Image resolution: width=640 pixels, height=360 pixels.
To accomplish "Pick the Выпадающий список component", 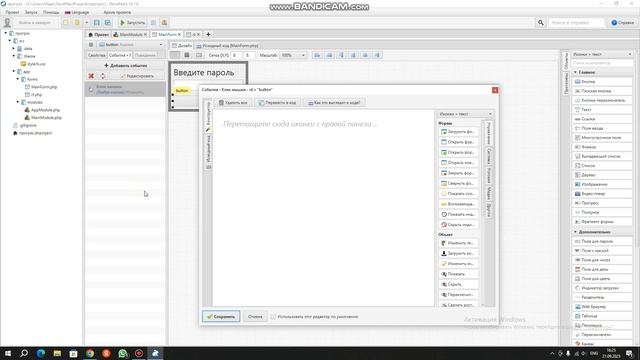I will 602,156.
